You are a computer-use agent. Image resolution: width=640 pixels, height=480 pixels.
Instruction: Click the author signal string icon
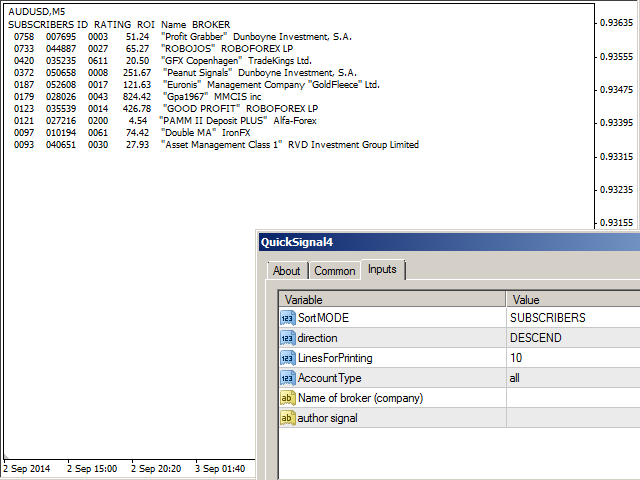288,418
